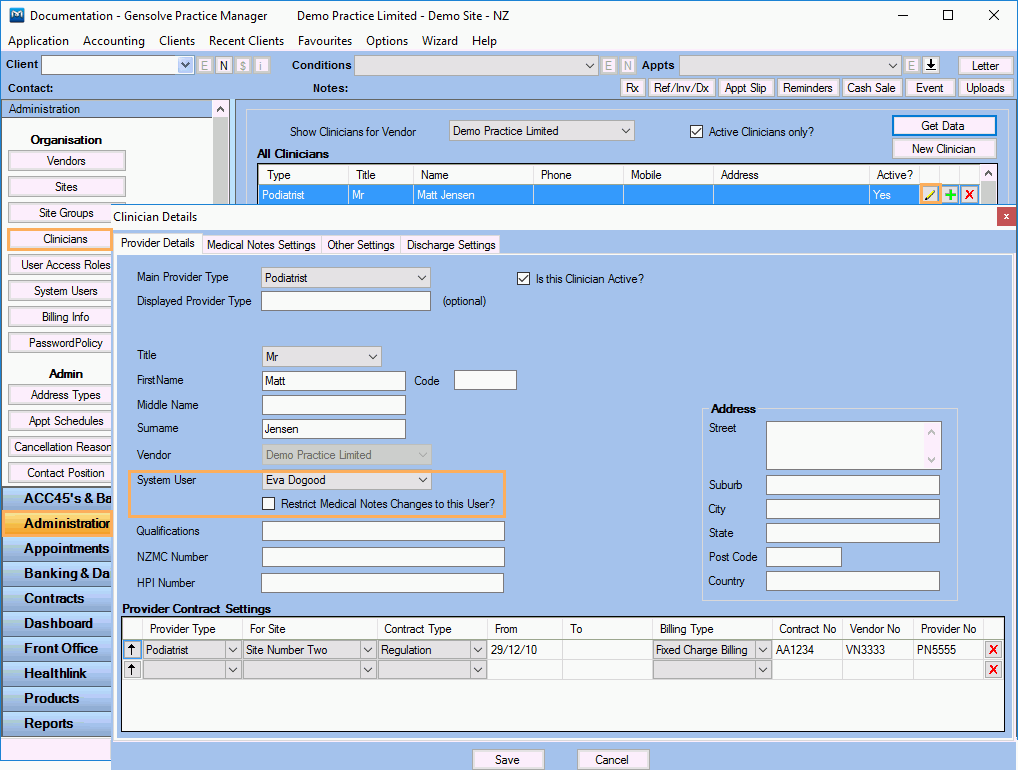Screen dimensions: 1018x770
Task: Click the Gensolve app icon in title bar
Action: pyautogui.click(x=16, y=16)
